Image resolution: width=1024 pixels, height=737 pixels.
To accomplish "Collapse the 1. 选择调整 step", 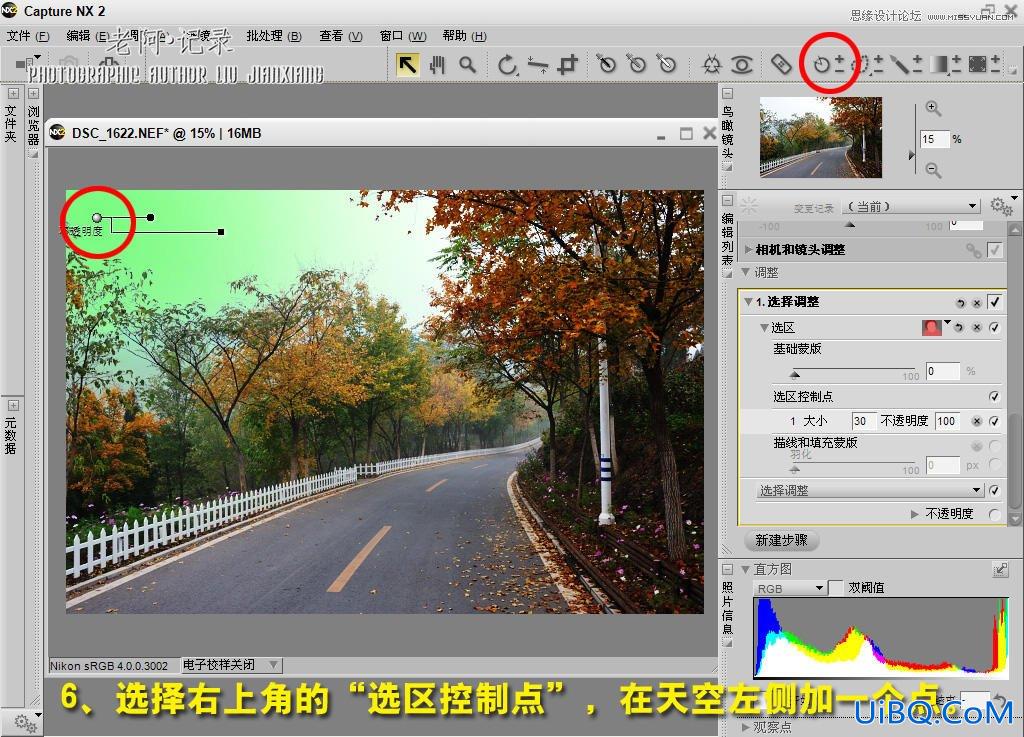I will coord(748,302).
